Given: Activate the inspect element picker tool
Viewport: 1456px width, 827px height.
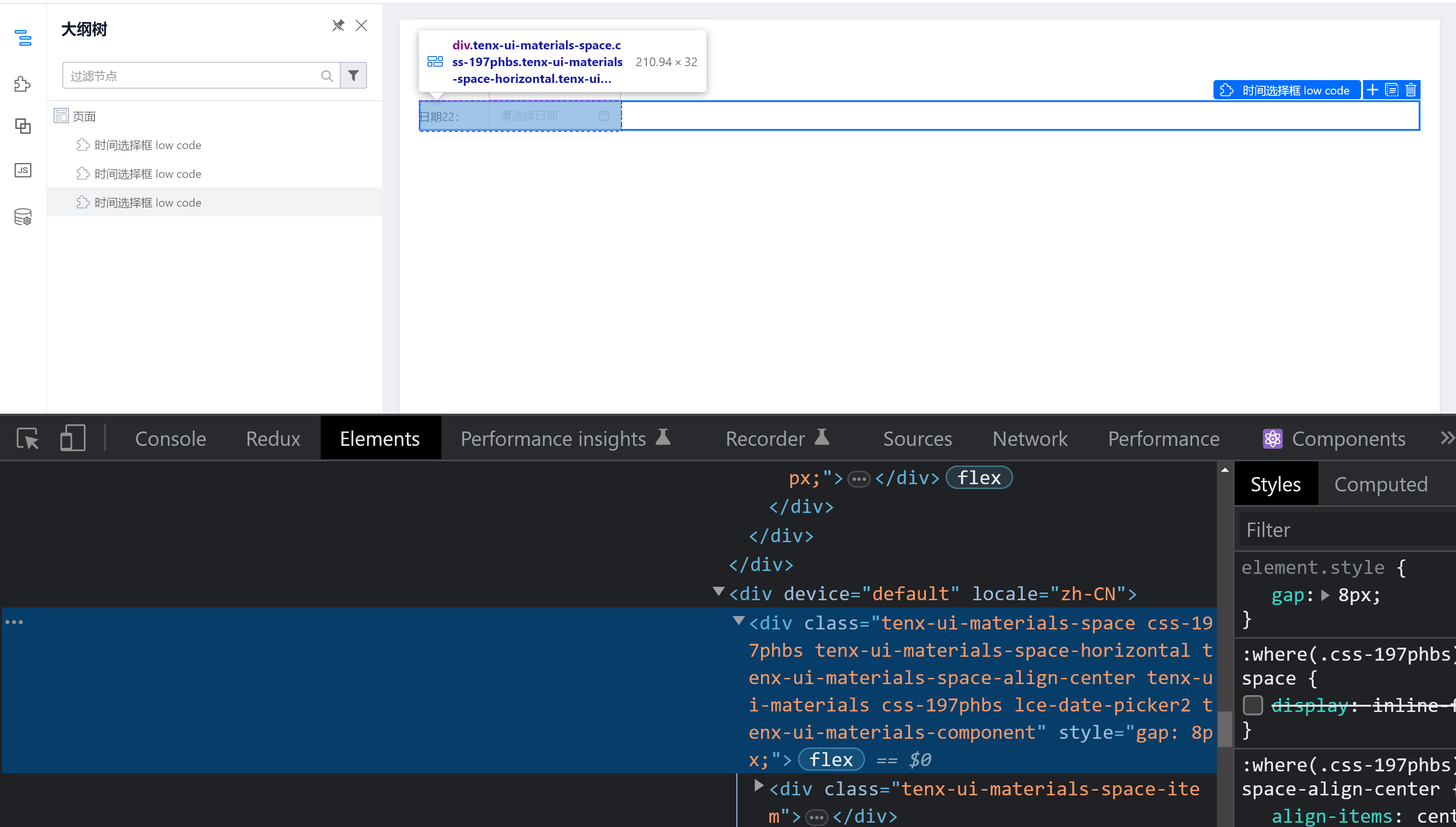Looking at the screenshot, I should pyautogui.click(x=27, y=439).
